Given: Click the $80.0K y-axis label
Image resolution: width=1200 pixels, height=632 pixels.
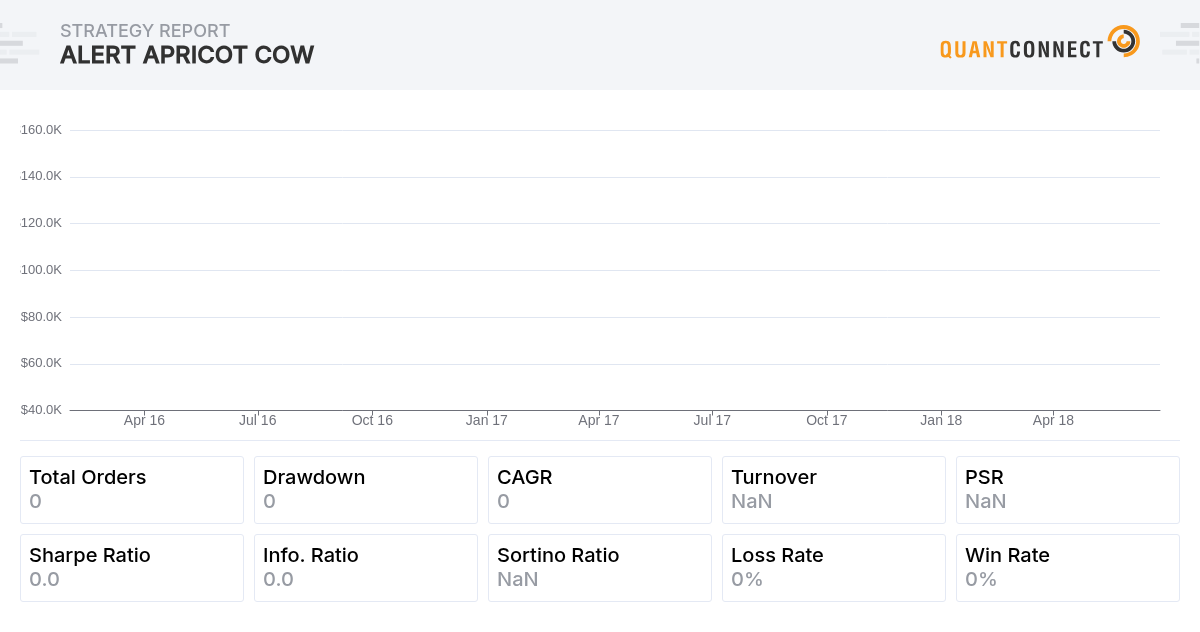Looking at the screenshot, I should pyautogui.click(x=41, y=317).
